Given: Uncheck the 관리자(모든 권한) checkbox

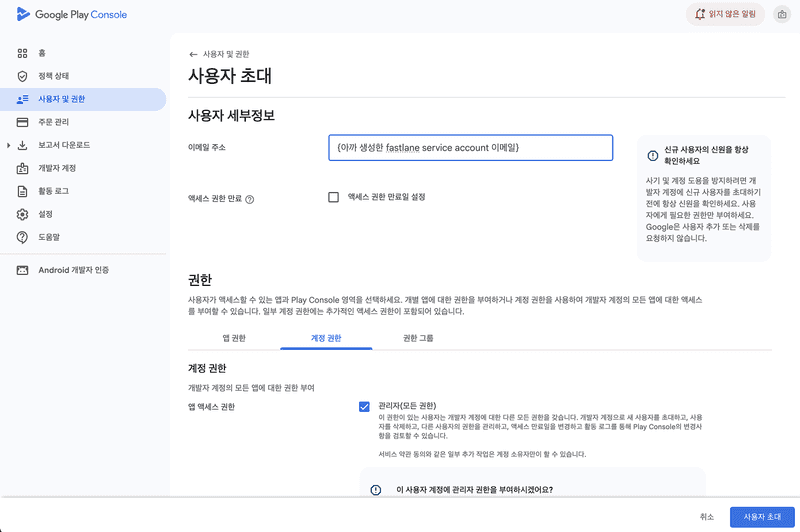Looking at the screenshot, I should click(364, 406).
